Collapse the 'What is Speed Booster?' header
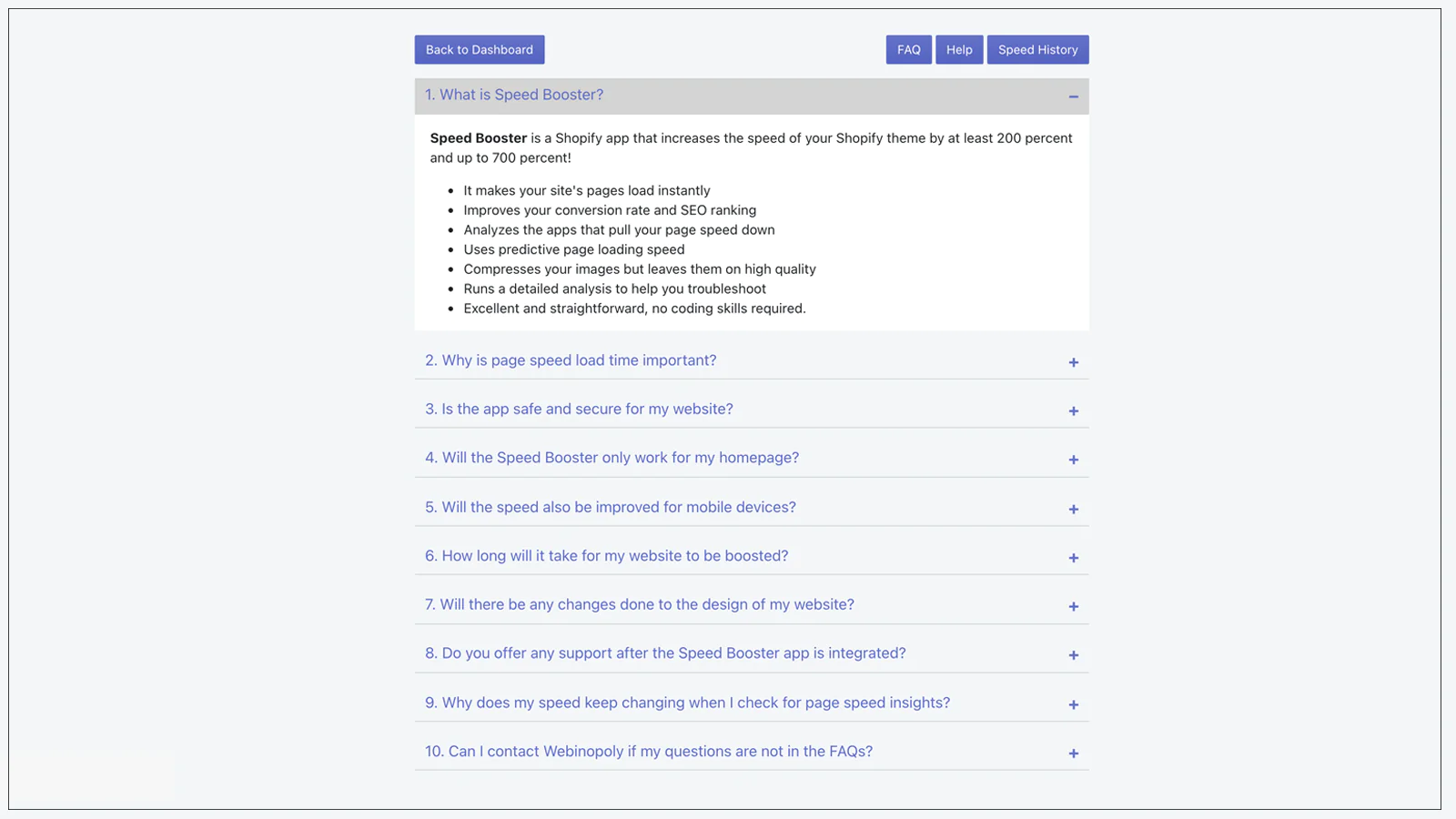This screenshot has width=1456, height=819. click(514, 95)
